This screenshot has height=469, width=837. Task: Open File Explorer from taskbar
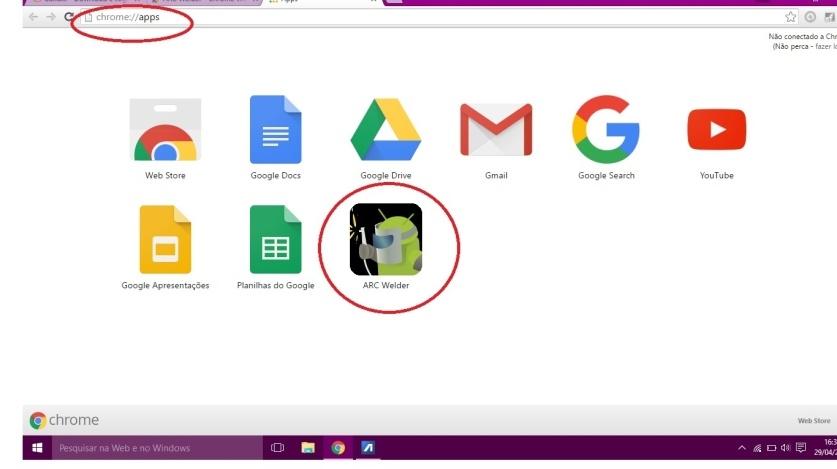[x=308, y=448]
